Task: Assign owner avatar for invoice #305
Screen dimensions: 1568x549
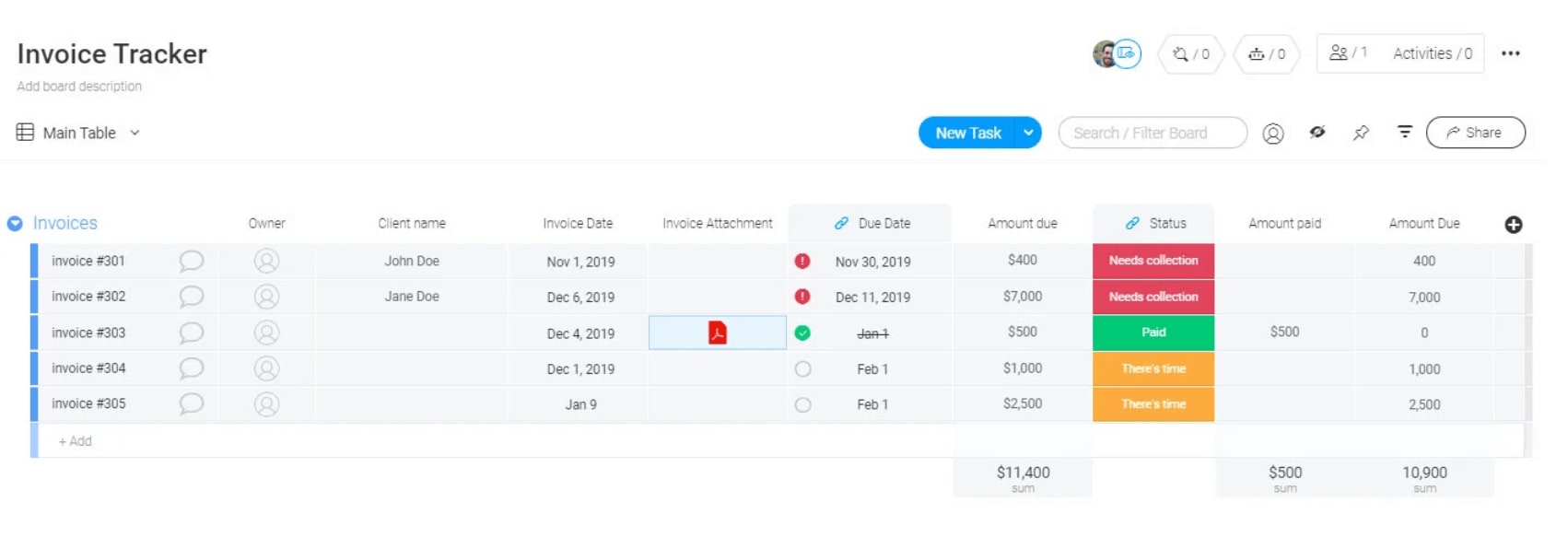Action: (x=266, y=404)
